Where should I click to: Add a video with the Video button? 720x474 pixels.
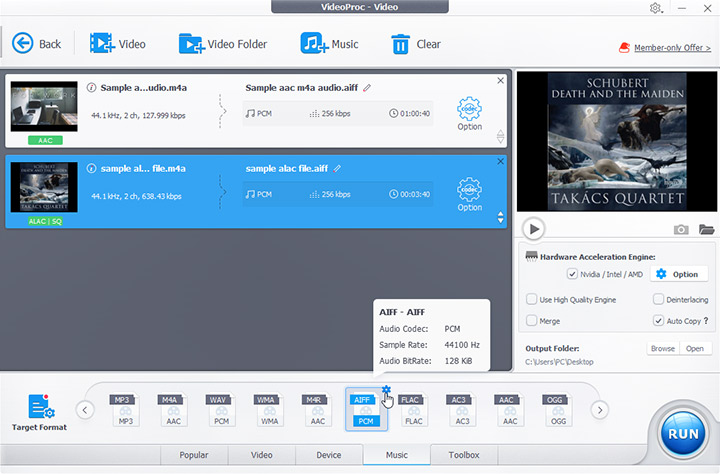(118, 44)
